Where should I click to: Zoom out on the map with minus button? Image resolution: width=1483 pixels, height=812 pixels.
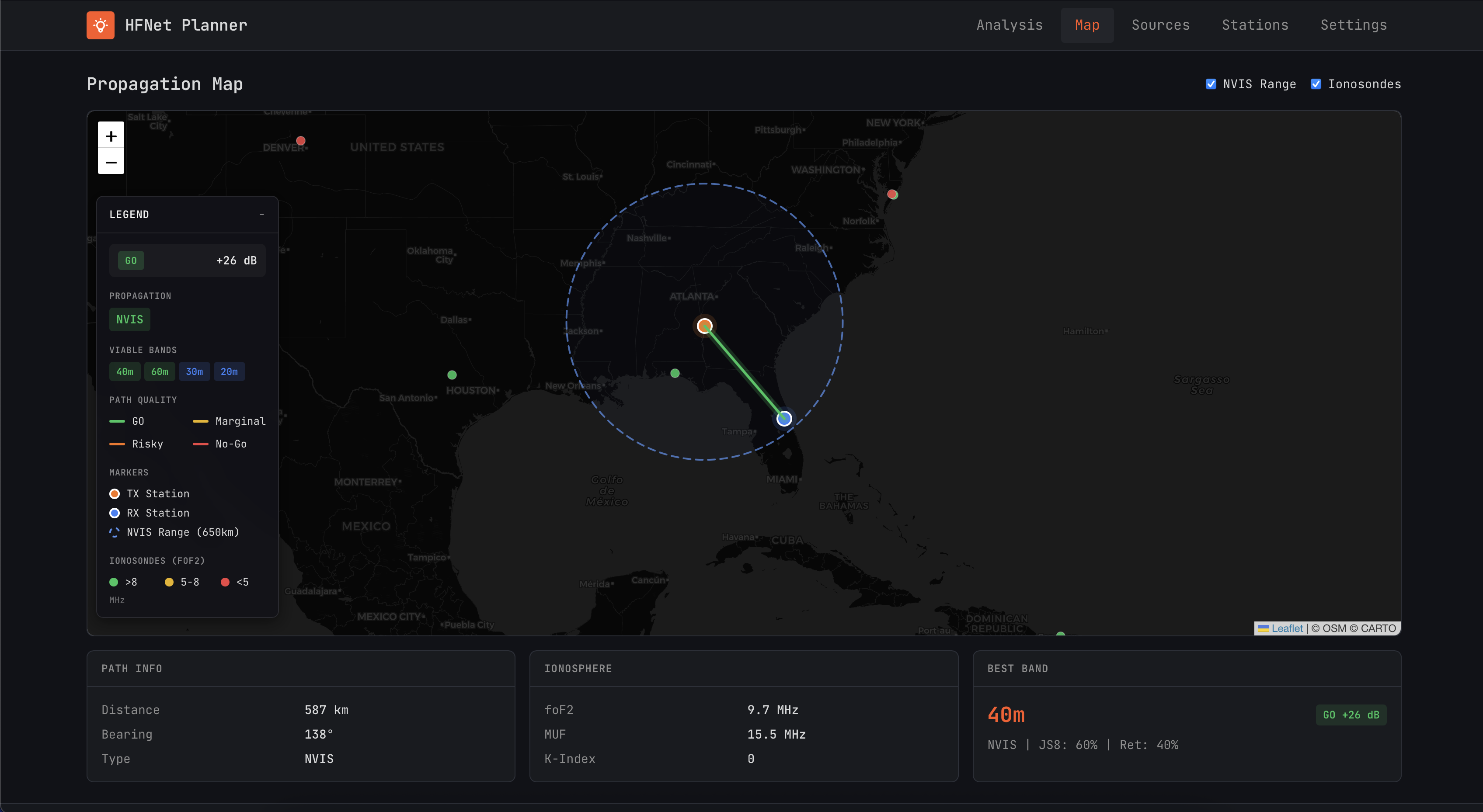coord(111,162)
